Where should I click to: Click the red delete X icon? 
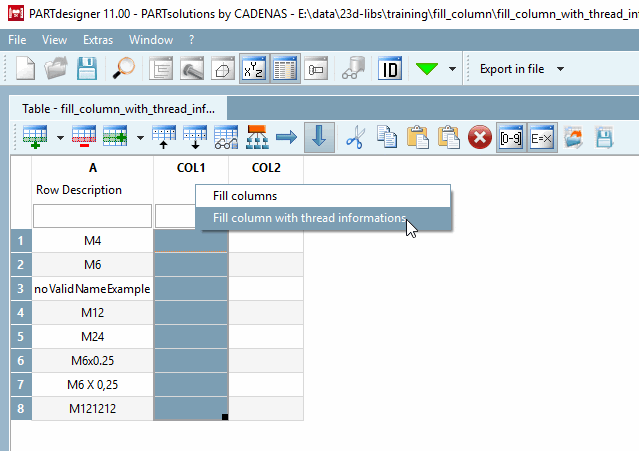480,137
